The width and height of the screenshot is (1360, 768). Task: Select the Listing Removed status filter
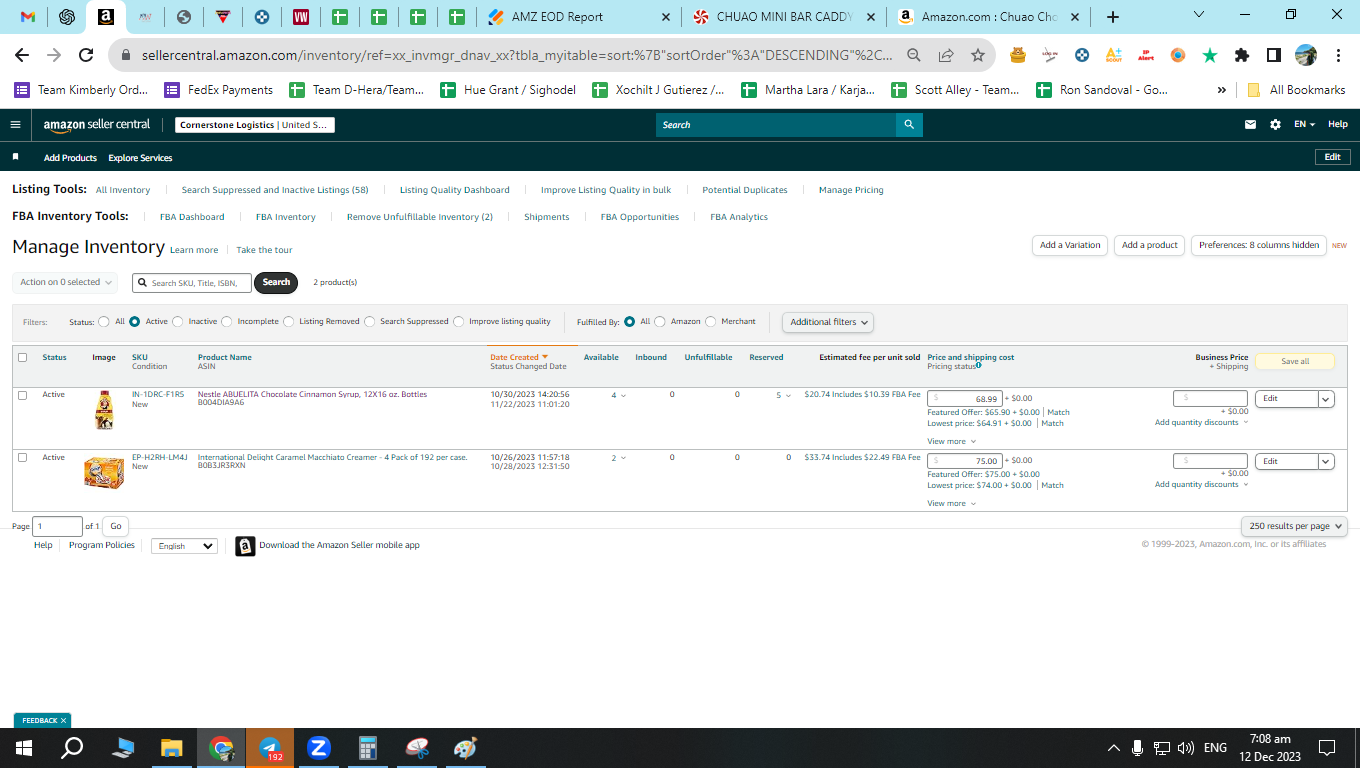coord(288,322)
